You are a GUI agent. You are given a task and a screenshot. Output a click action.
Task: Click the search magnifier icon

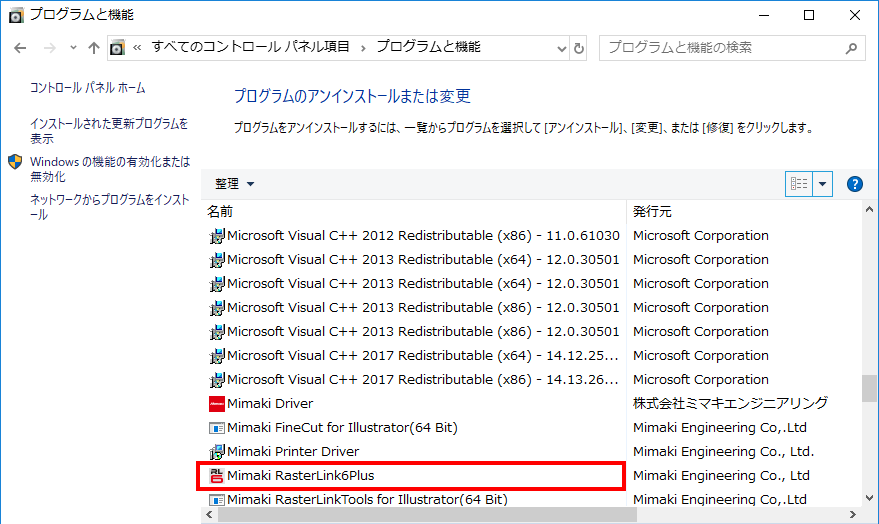(851, 49)
